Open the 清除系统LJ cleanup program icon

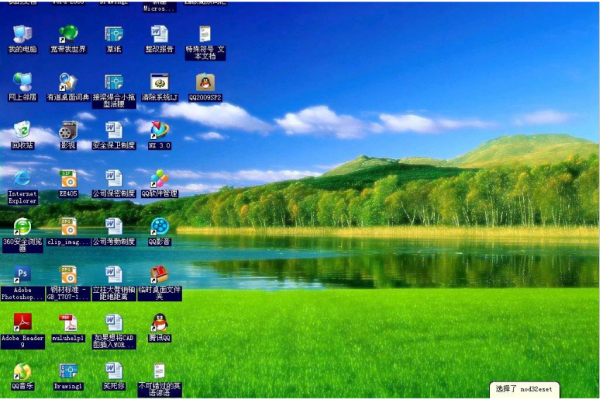159,83
